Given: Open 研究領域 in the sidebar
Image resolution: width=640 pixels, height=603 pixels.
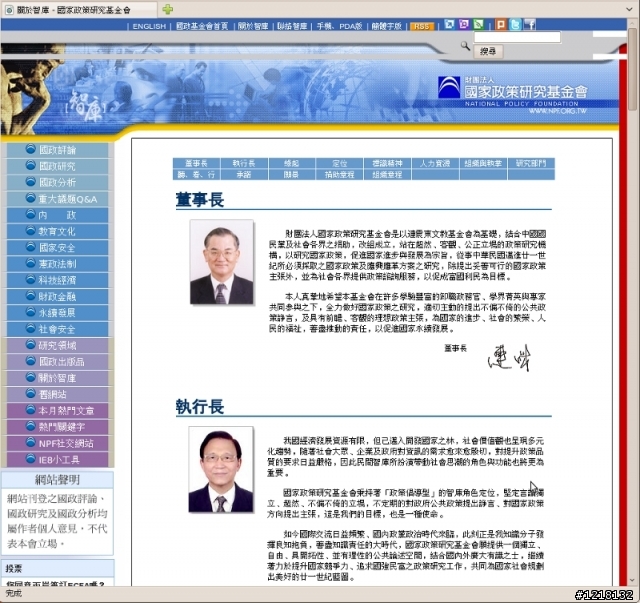Looking at the screenshot, I should point(57,346).
